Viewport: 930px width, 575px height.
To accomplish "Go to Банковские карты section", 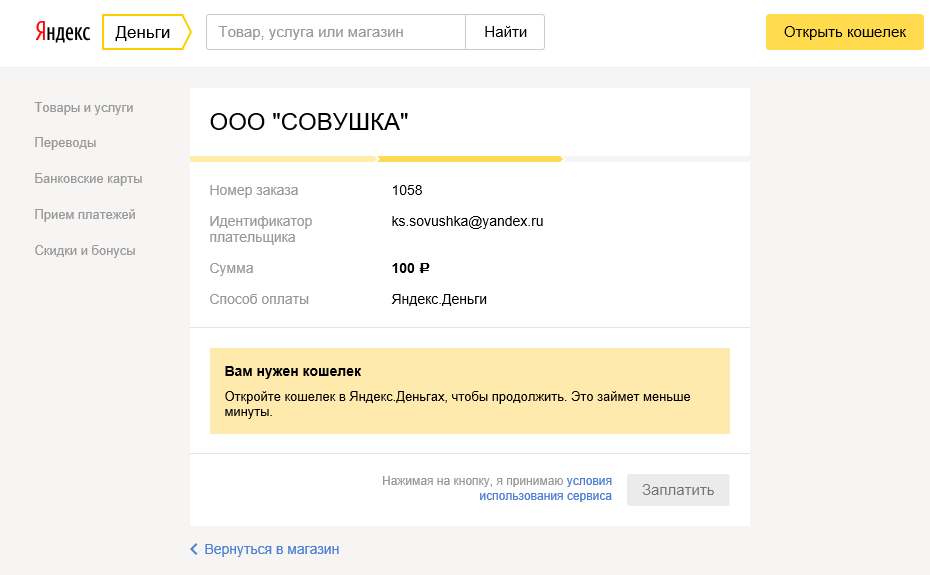I will [x=88, y=179].
